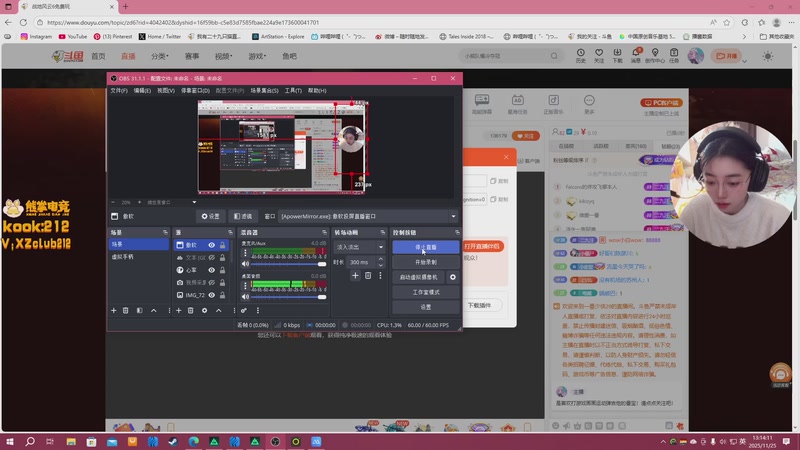Open virtual camera settings gear
Screen dimensions: 800x450
[x=453, y=277]
